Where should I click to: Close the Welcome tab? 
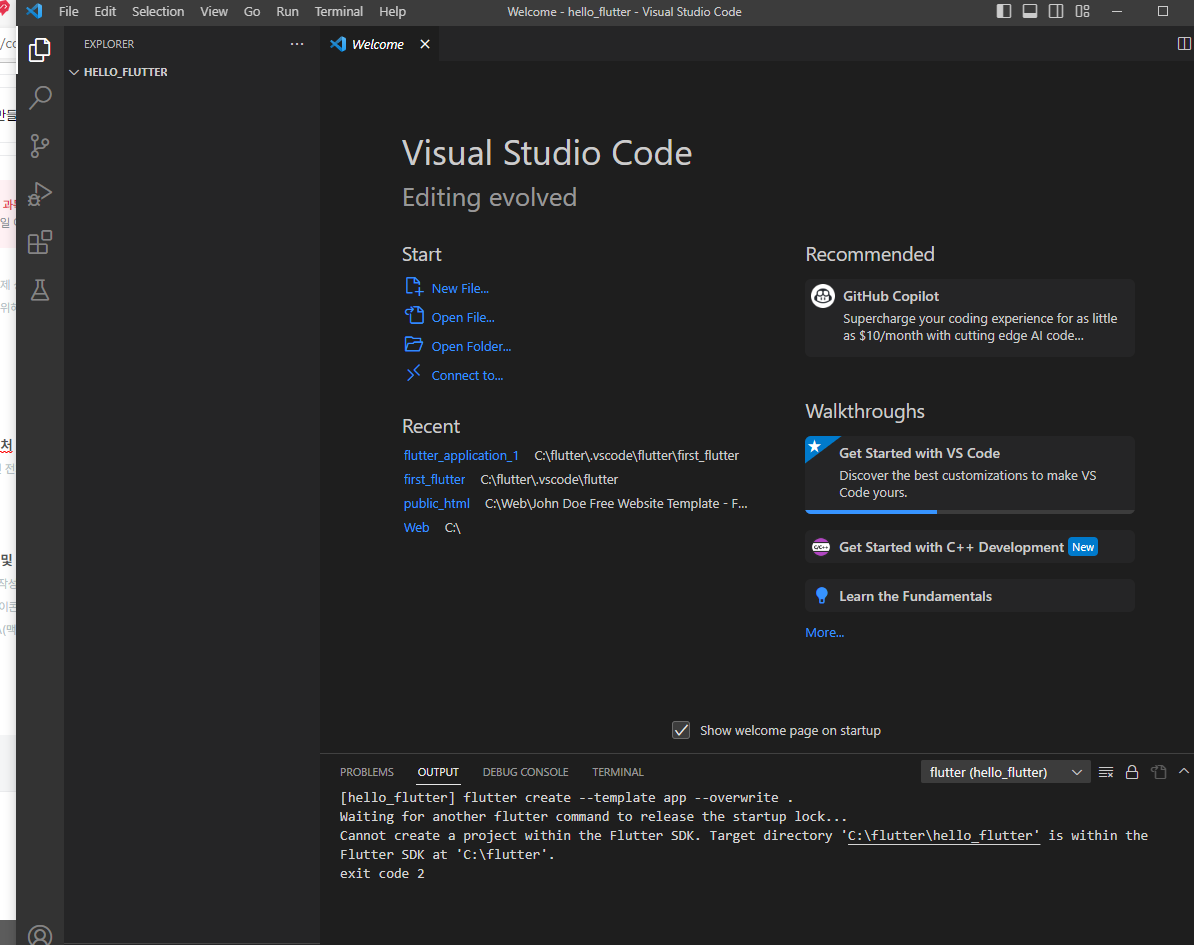click(x=425, y=44)
